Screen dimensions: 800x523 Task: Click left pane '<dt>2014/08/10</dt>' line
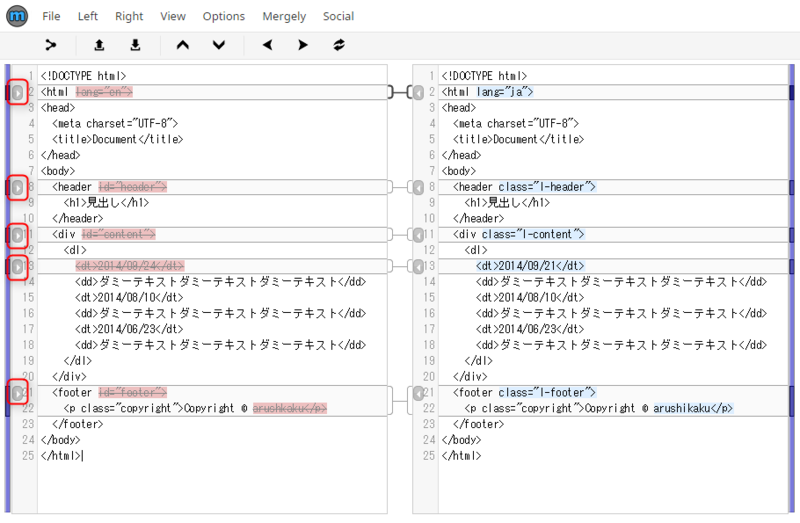(x=129, y=297)
